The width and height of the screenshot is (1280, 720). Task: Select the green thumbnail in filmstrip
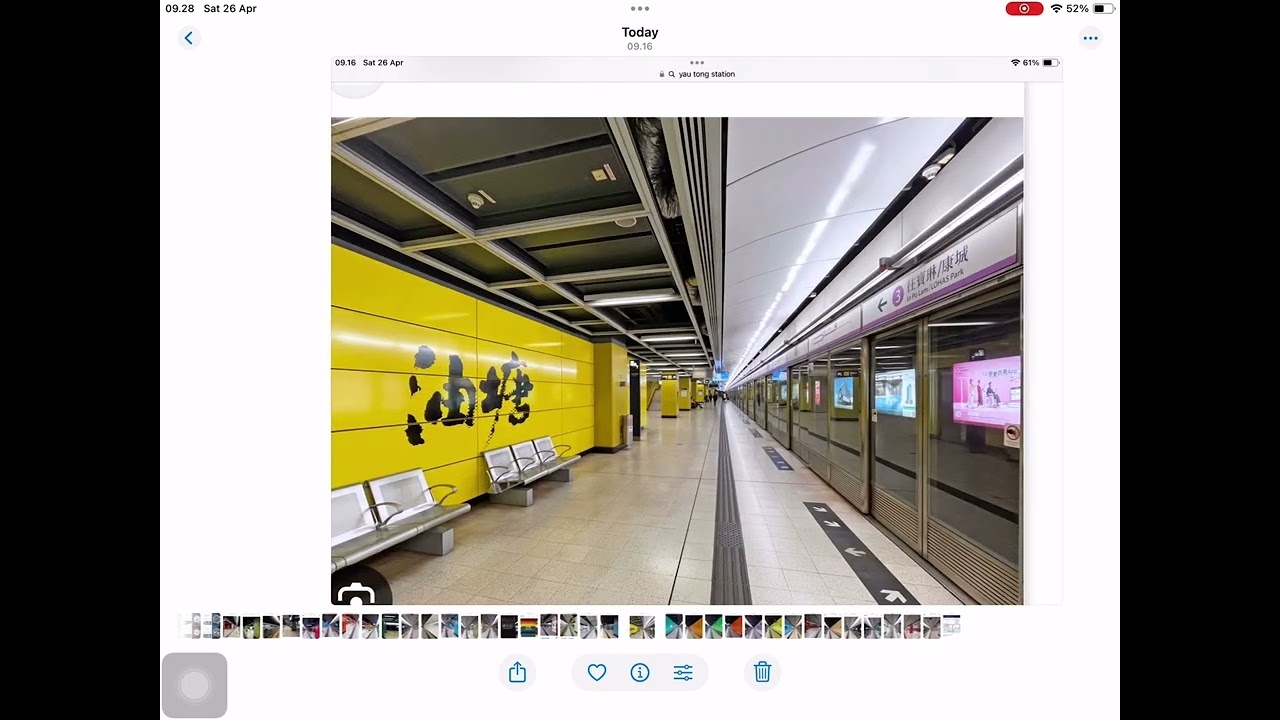point(712,627)
